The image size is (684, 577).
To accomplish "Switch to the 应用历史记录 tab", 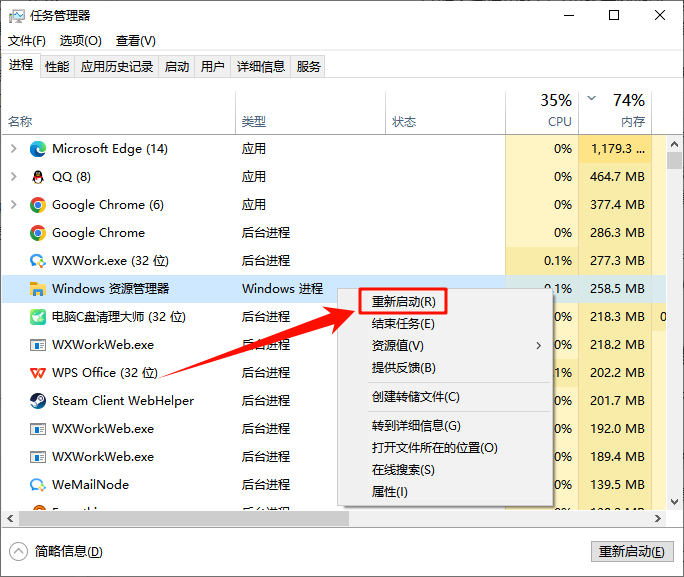I will (117, 67).
